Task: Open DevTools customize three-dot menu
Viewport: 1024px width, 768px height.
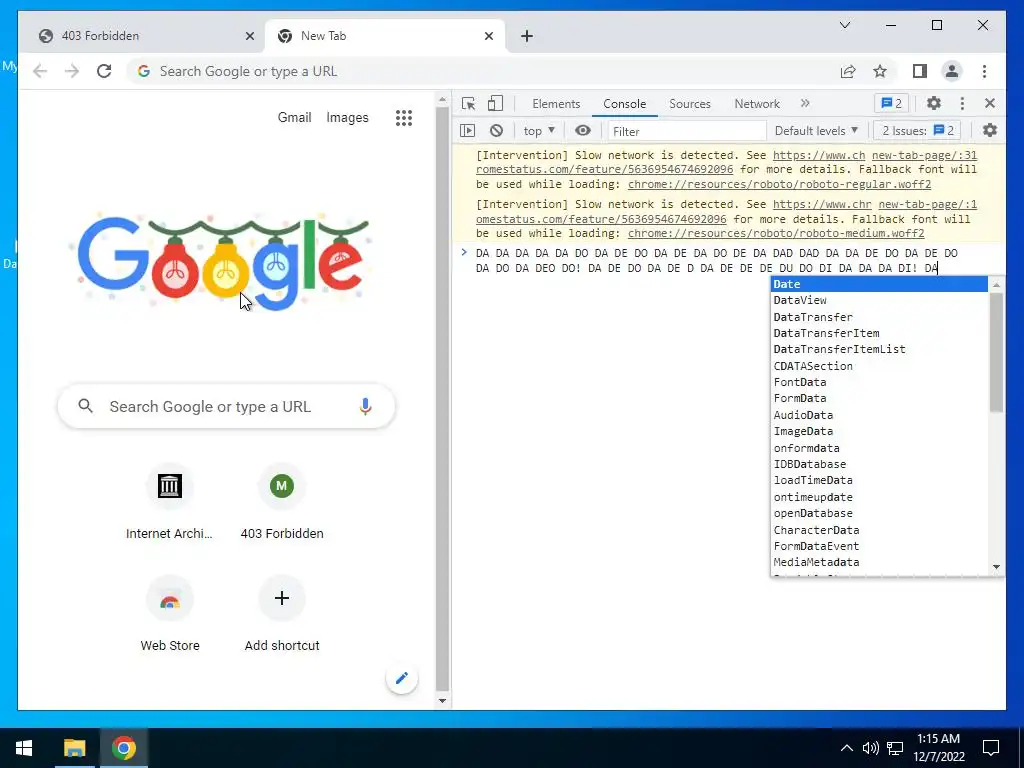Action: [962, 103]
